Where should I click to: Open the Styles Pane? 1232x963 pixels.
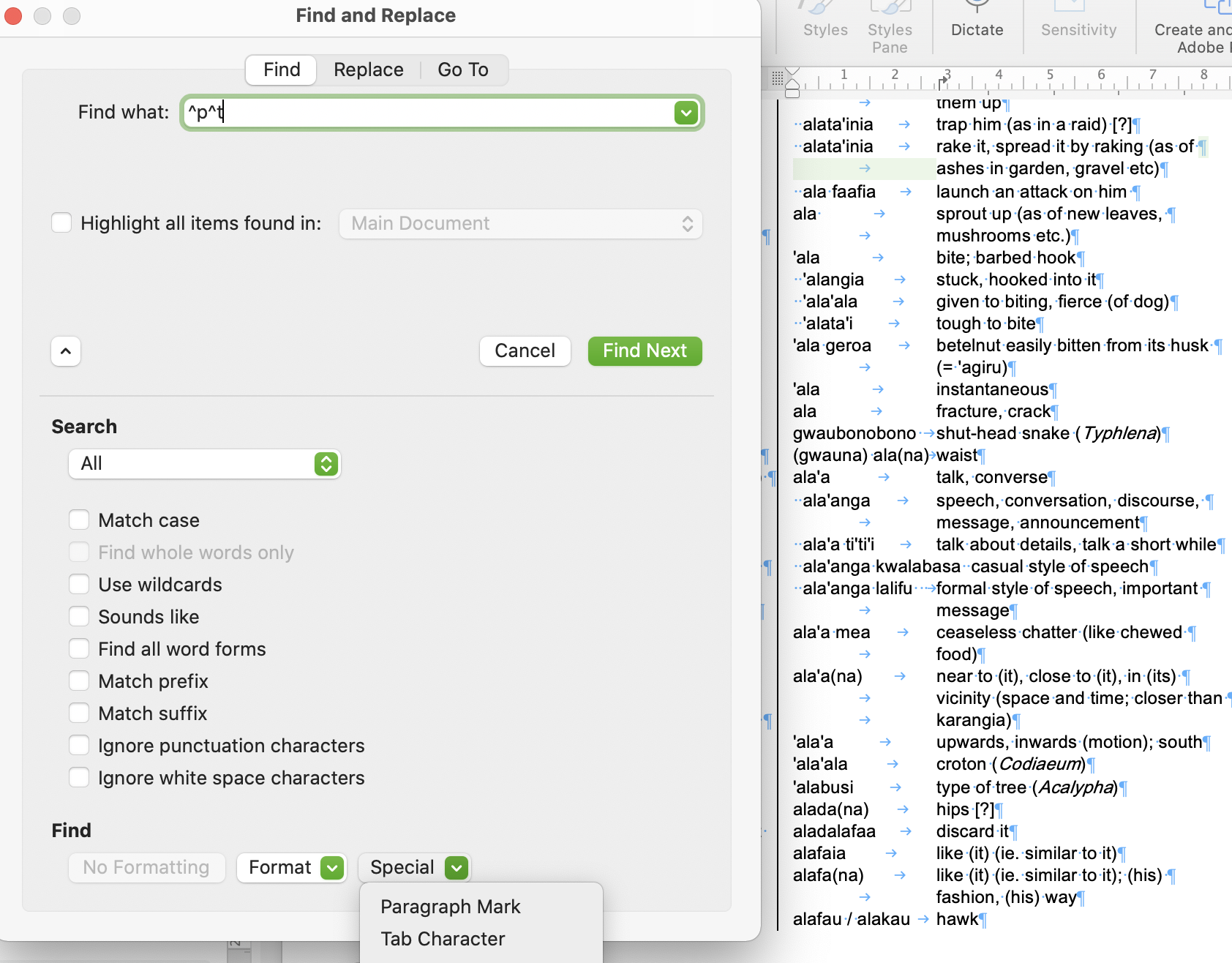889,18
